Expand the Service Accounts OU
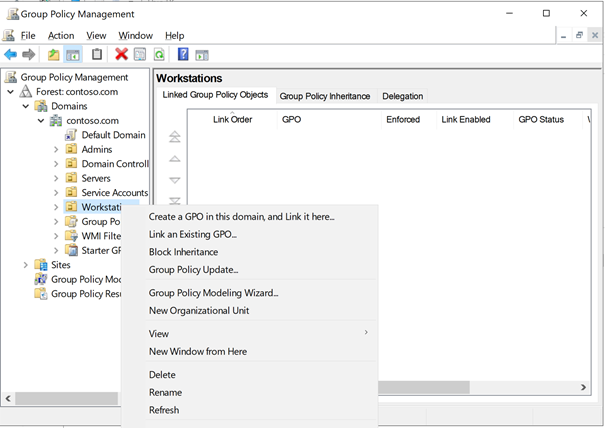605x428 pixels. pos(56,193)
